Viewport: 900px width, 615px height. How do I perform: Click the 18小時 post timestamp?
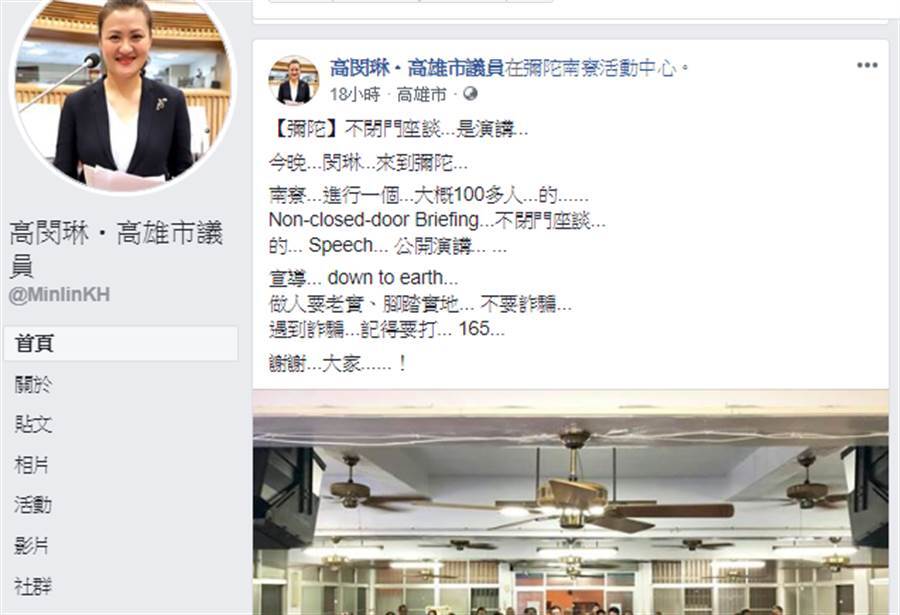355,95
